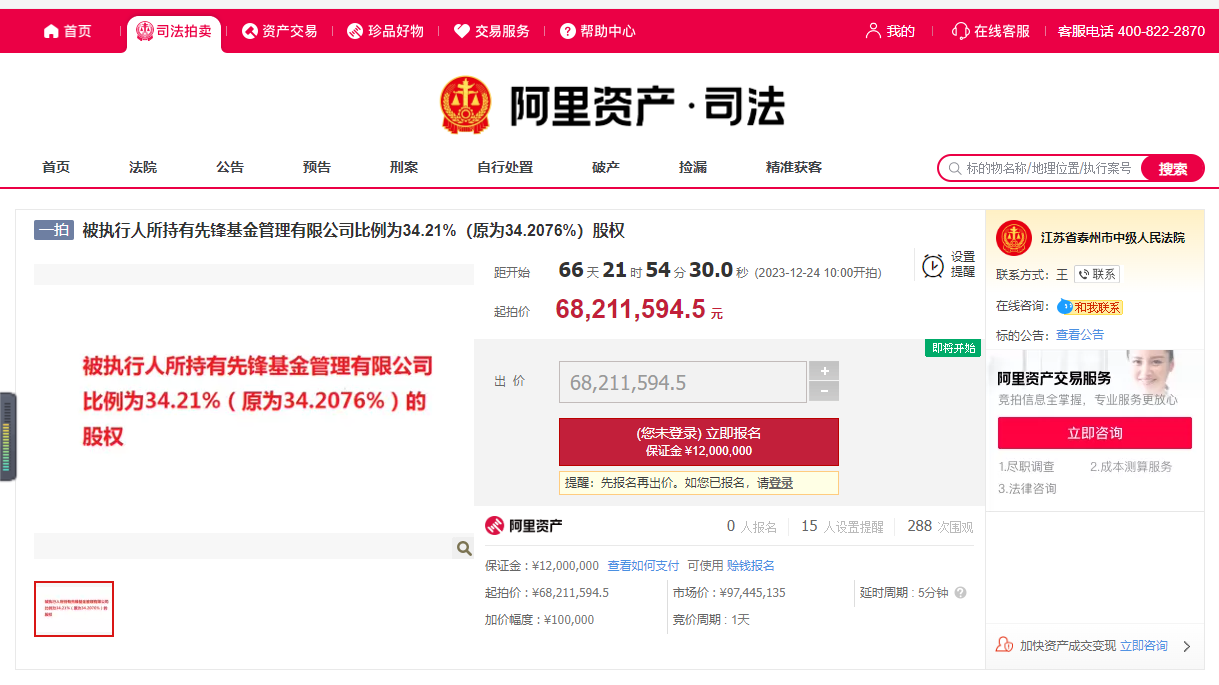Click the auction title about 先锋基金管理有限公司 股权
This screenshot has height=685, width=1219.
[x=353, y=231]
